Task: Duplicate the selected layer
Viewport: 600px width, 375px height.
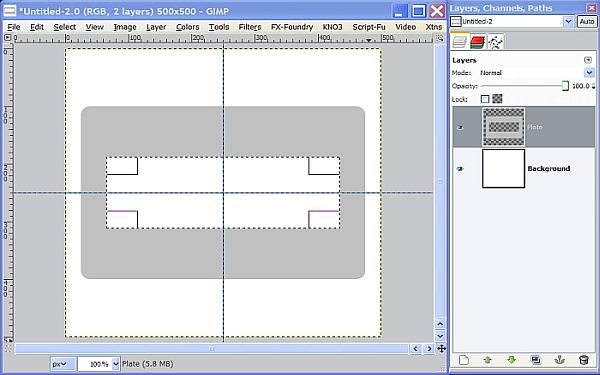Action: (x=536, y=360)
